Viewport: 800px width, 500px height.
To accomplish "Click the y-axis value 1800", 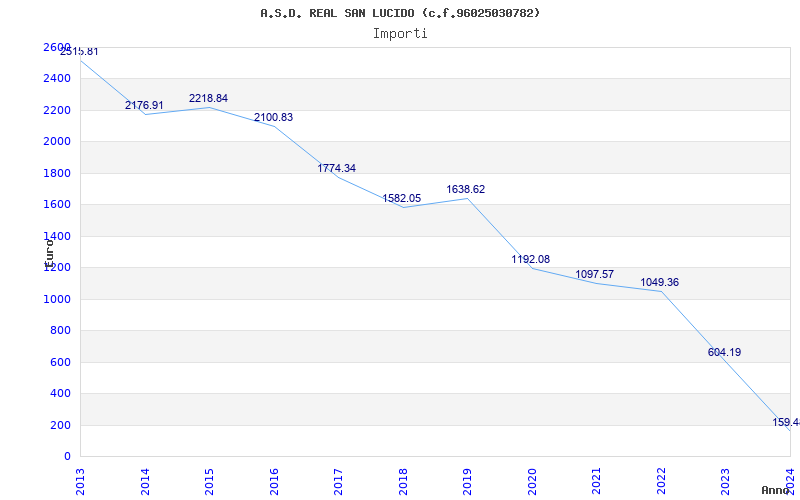I will [57, 173].
